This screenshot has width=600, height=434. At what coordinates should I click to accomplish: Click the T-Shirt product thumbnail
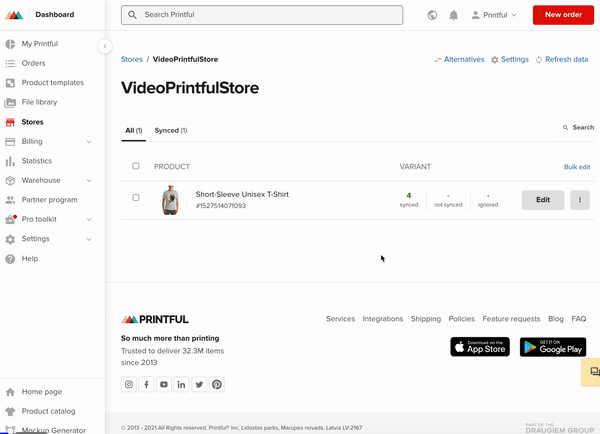point(170,200)
